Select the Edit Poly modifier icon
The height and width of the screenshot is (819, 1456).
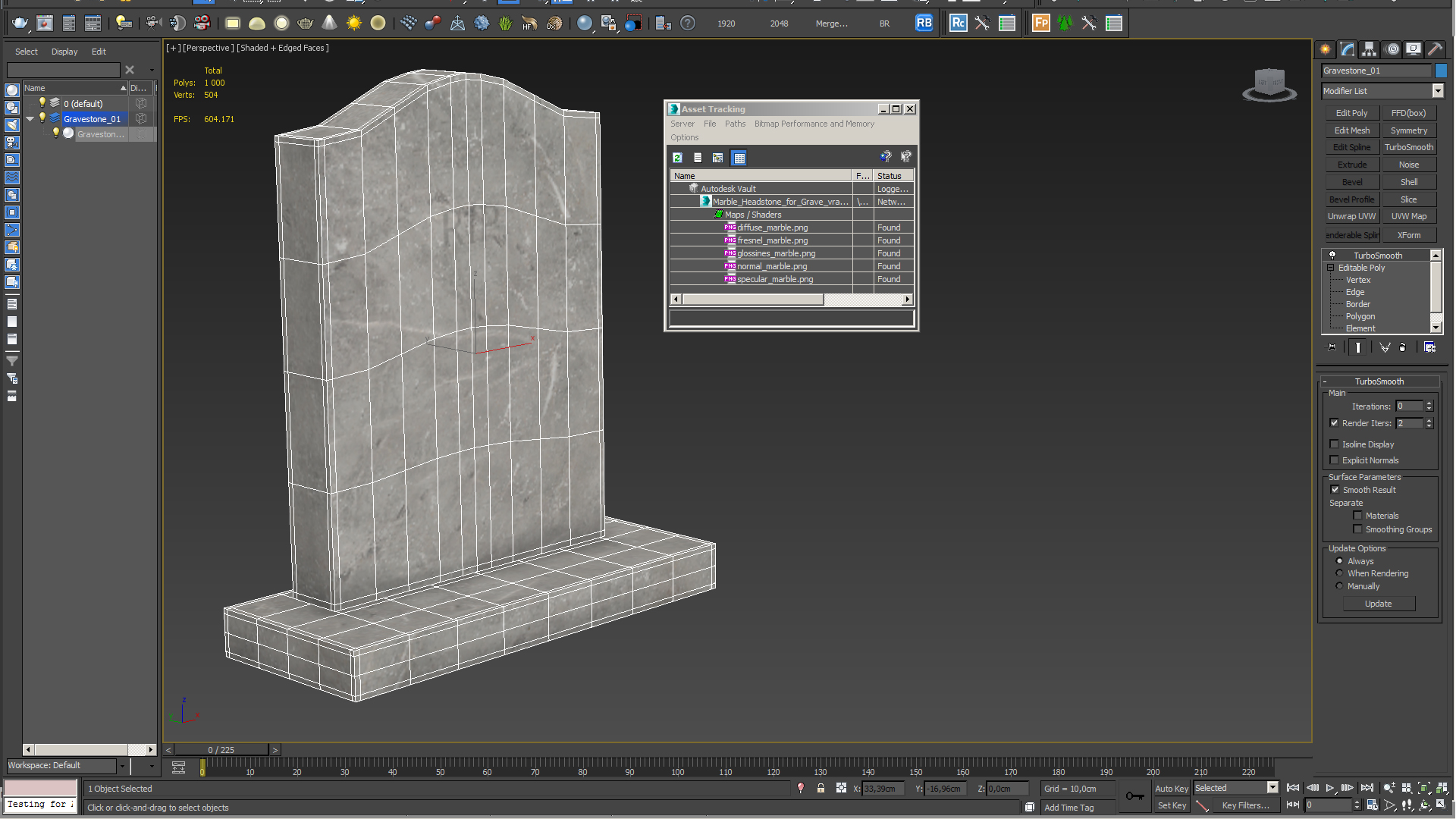[1351, 113]
